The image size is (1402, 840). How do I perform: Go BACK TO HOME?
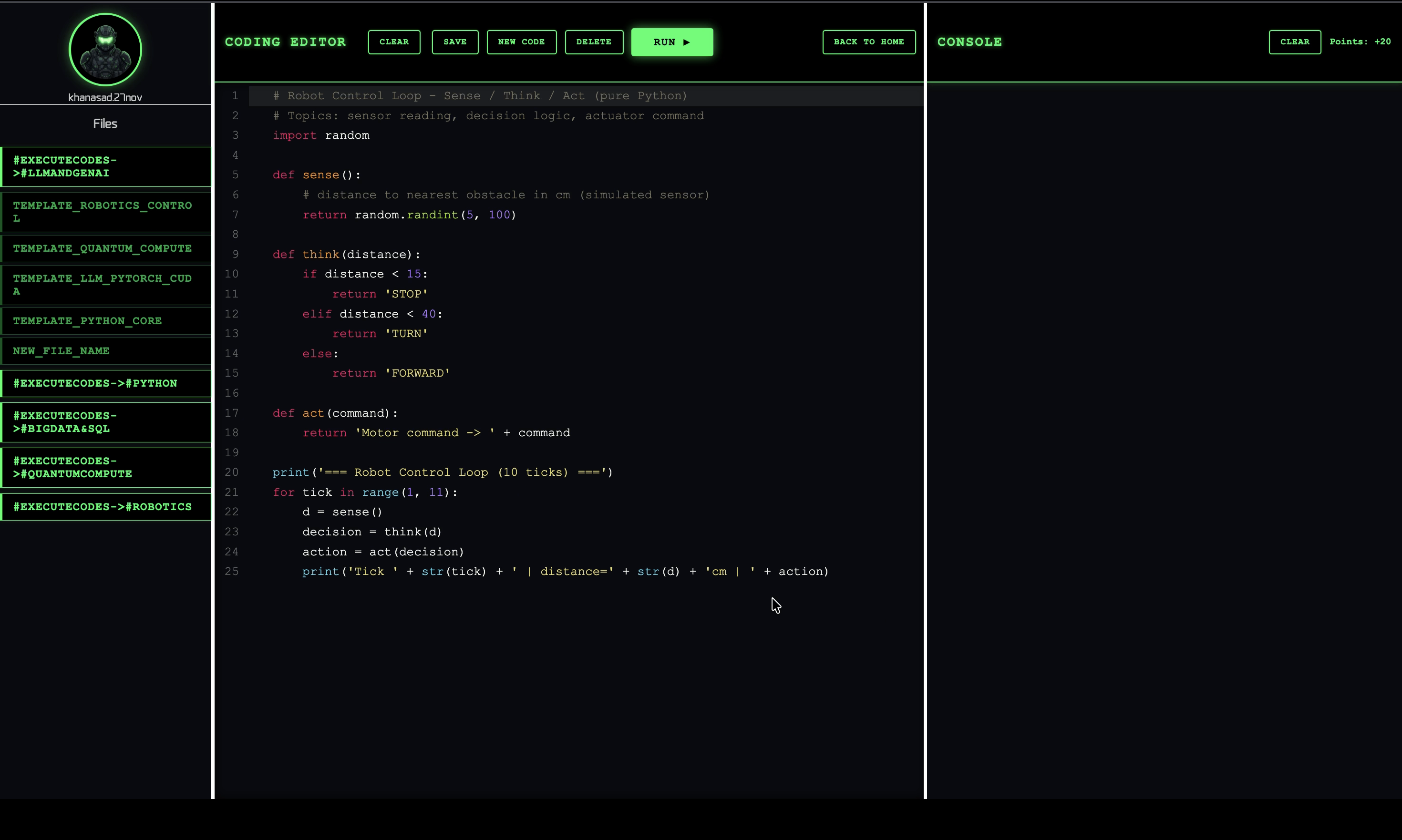point(868,42)
